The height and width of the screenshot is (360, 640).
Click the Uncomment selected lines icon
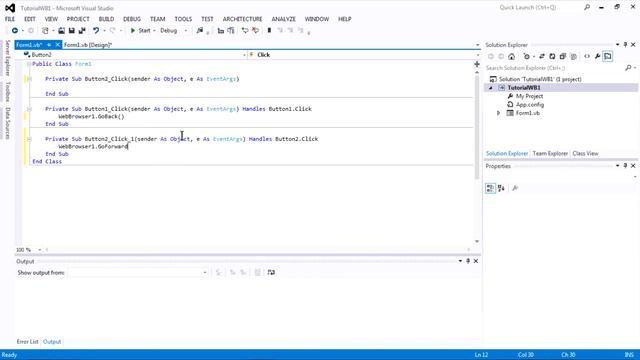pos(256,31)
